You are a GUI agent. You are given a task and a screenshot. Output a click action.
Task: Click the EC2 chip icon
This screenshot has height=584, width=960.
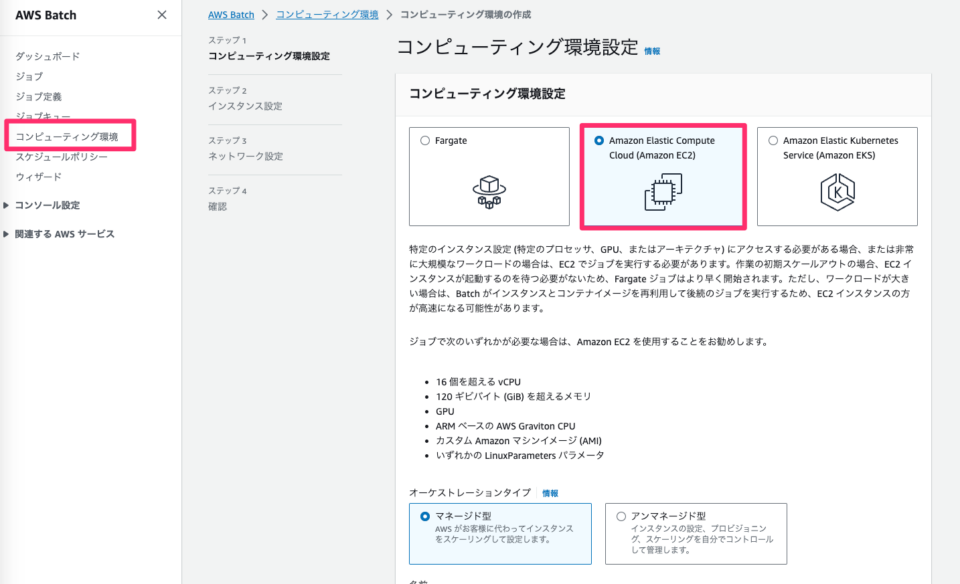click(x=663, y=192)
